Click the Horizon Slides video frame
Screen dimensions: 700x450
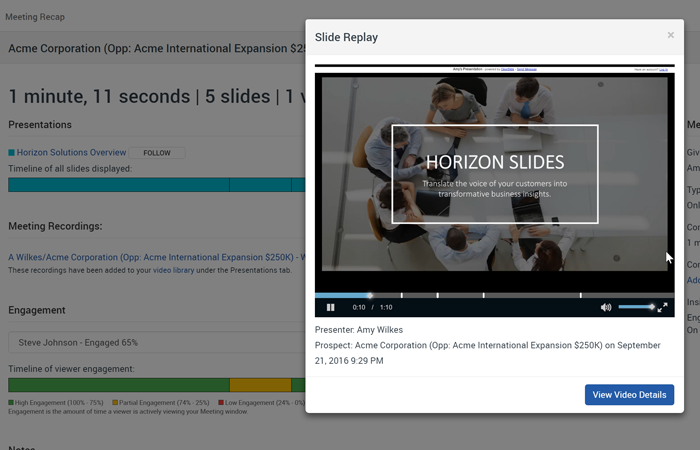point(495,172)
